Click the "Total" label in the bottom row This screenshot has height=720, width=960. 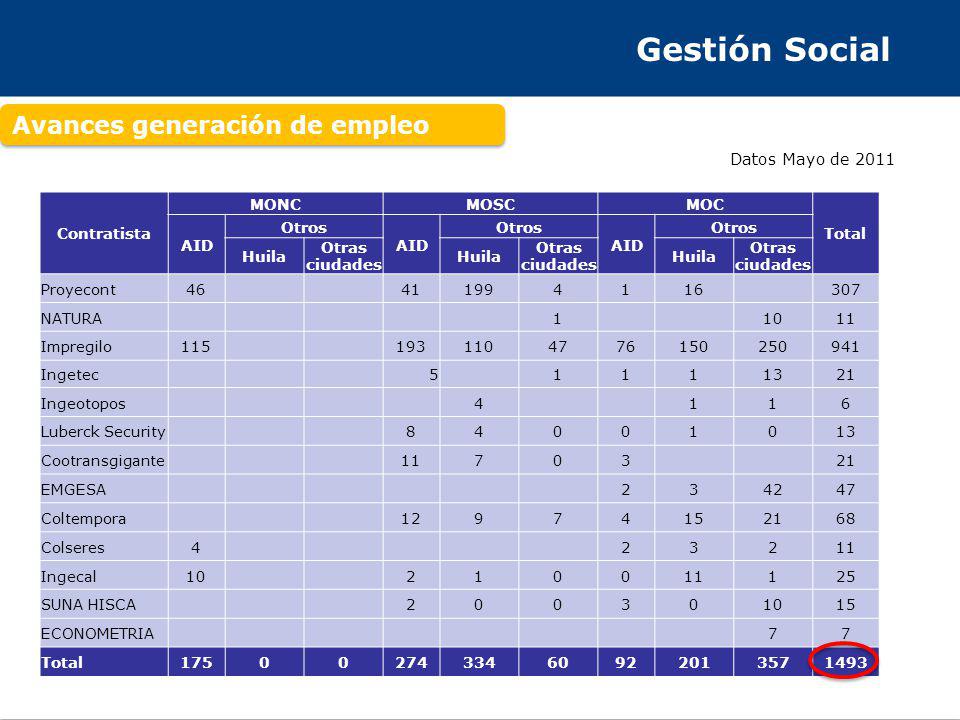pos(62,662)
